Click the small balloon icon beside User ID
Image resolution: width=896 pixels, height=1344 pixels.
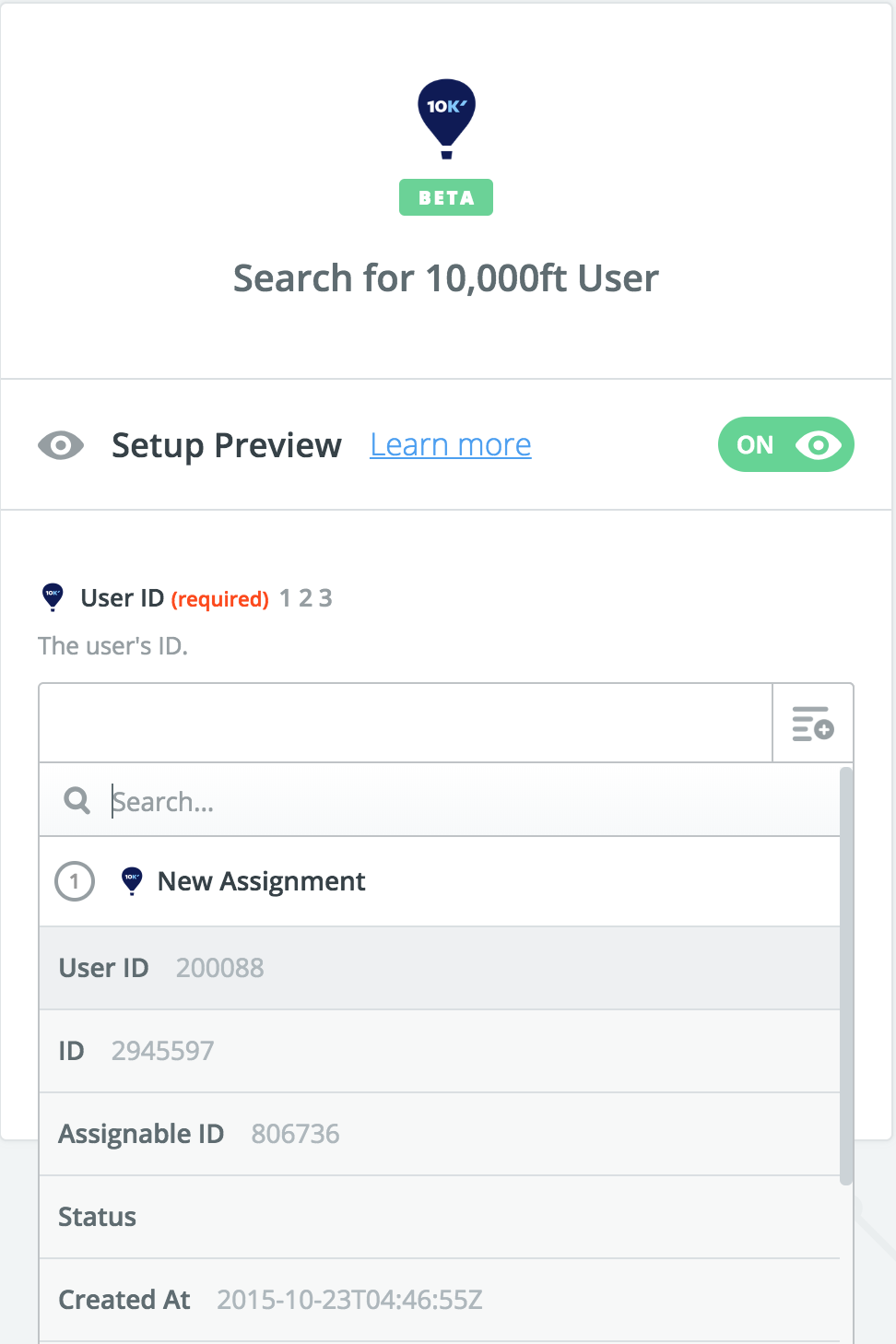53,597
